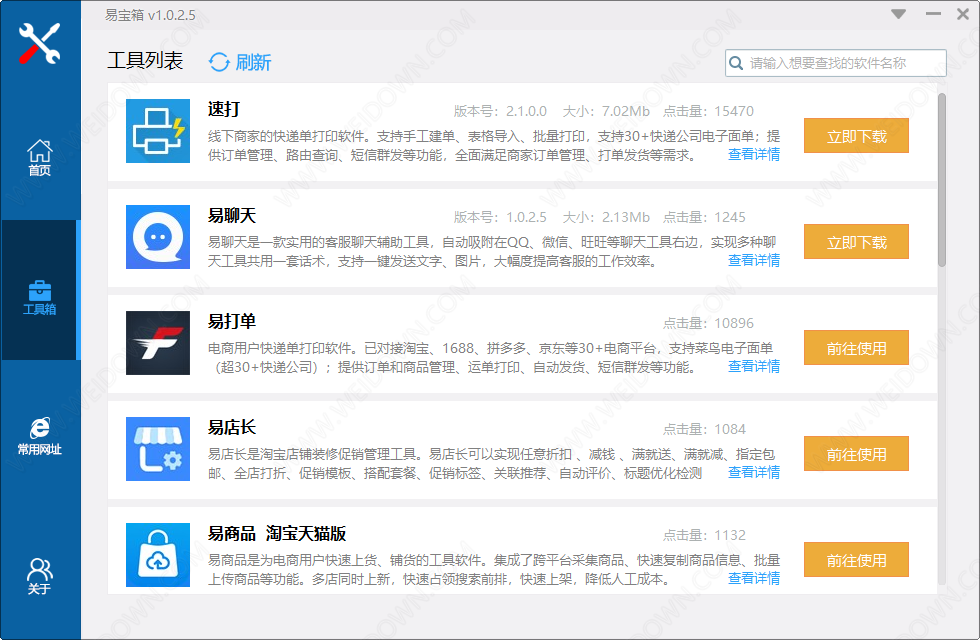Click the 易聊天 chat bubble icon
Image resolution: width=980 pixels, height=640 pixels.
tap(158, 237)
